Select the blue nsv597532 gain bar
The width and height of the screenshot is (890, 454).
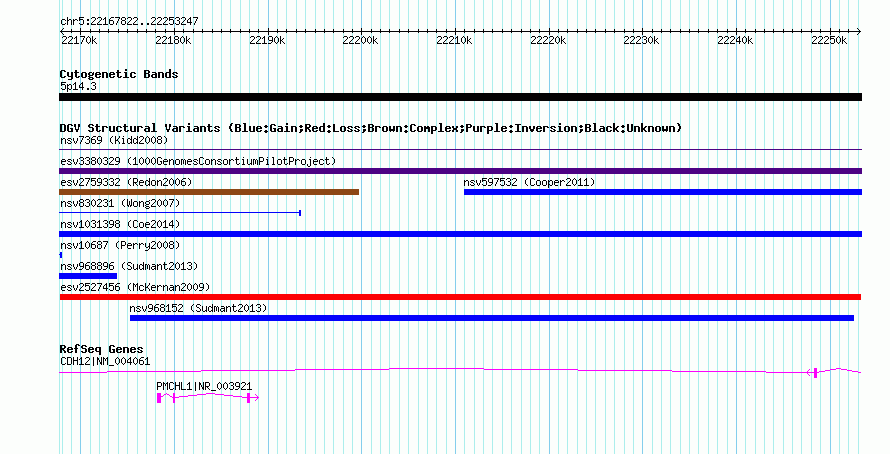coord(663,192)
